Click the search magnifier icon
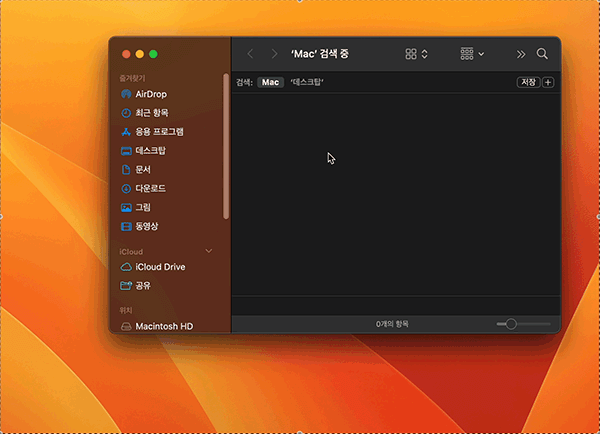This screenshot has height=434, width=600. point(542,54)
